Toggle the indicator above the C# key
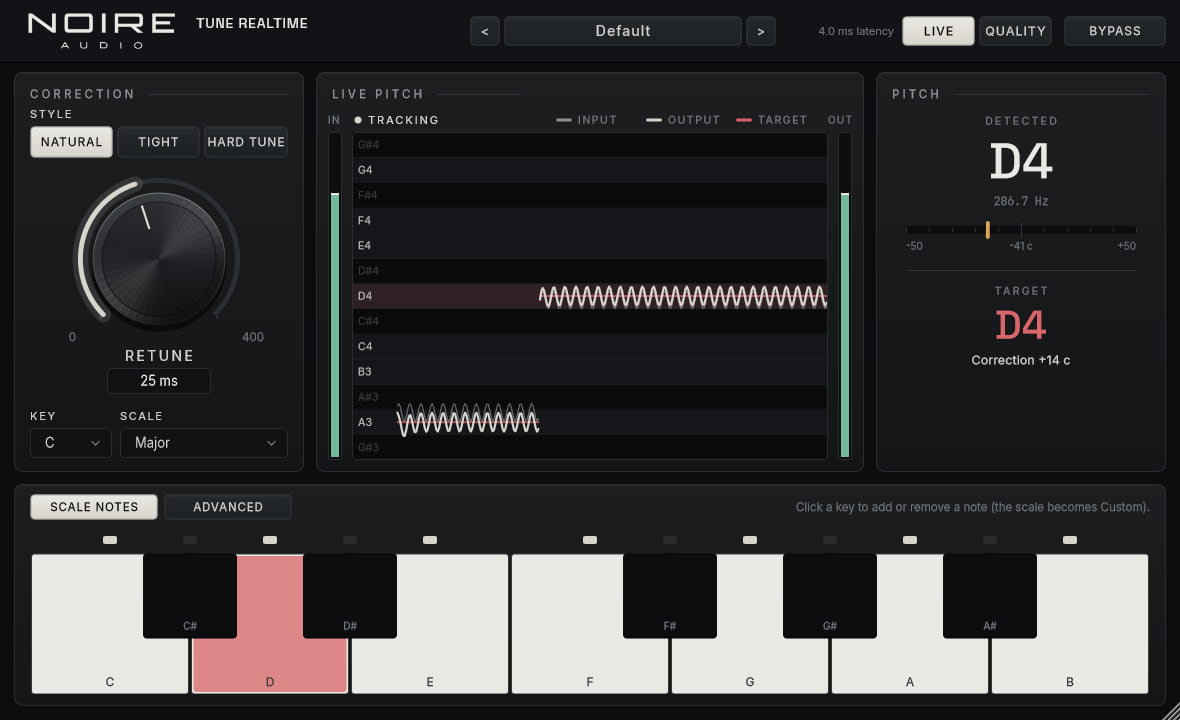The width and height of the screenshot is (1180, 720). (x=190, y=540)
